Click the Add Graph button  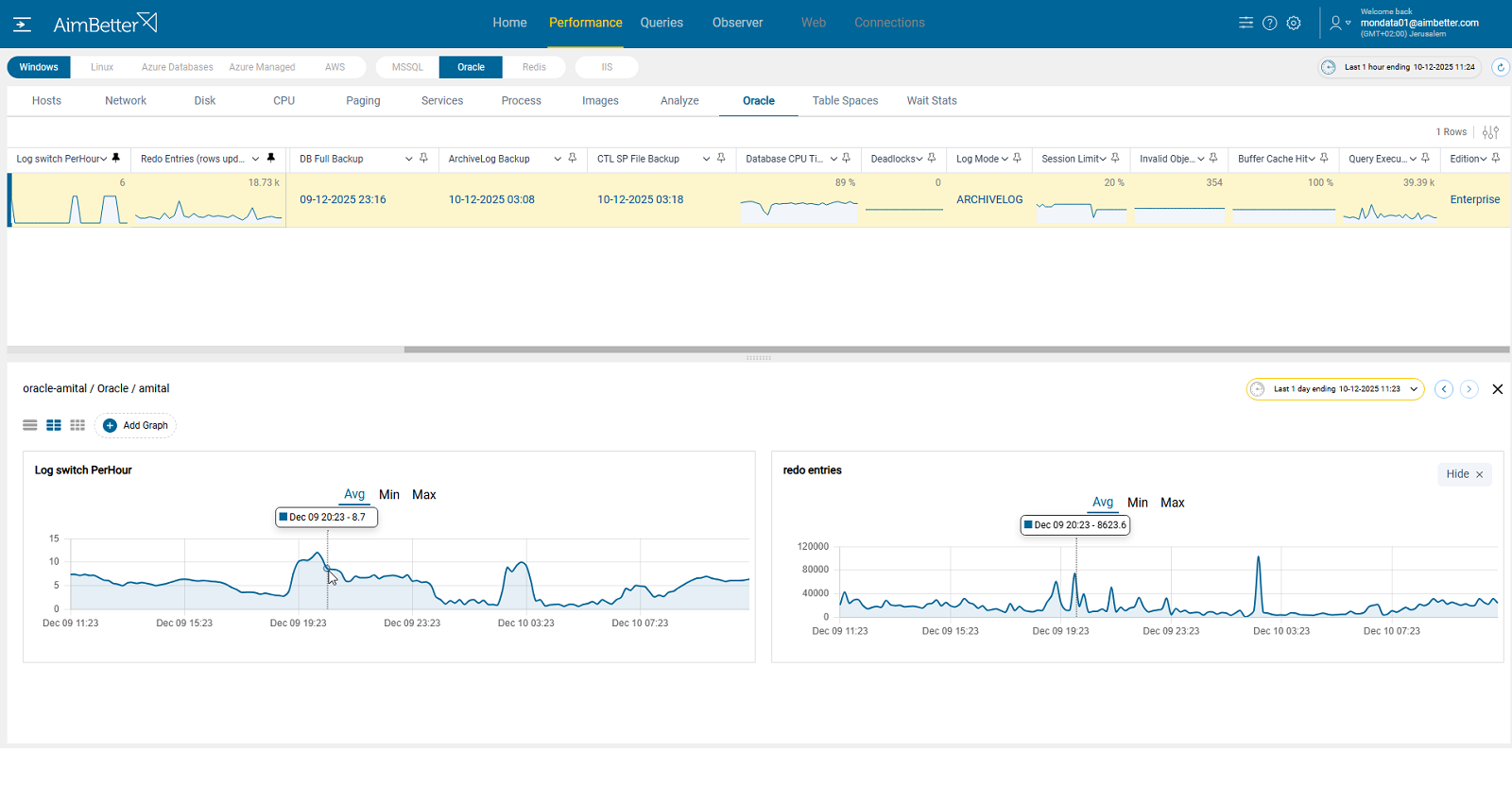pos(135,426)
